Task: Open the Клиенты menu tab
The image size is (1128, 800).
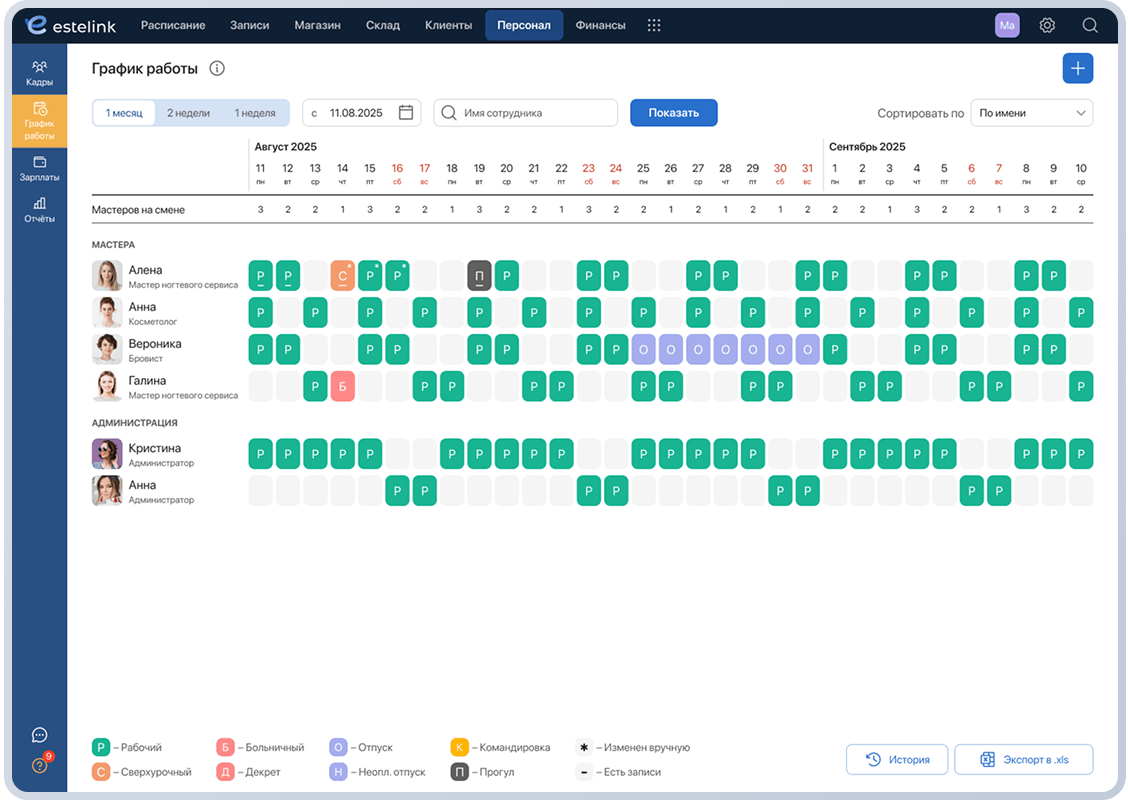Action: point(448,25)
